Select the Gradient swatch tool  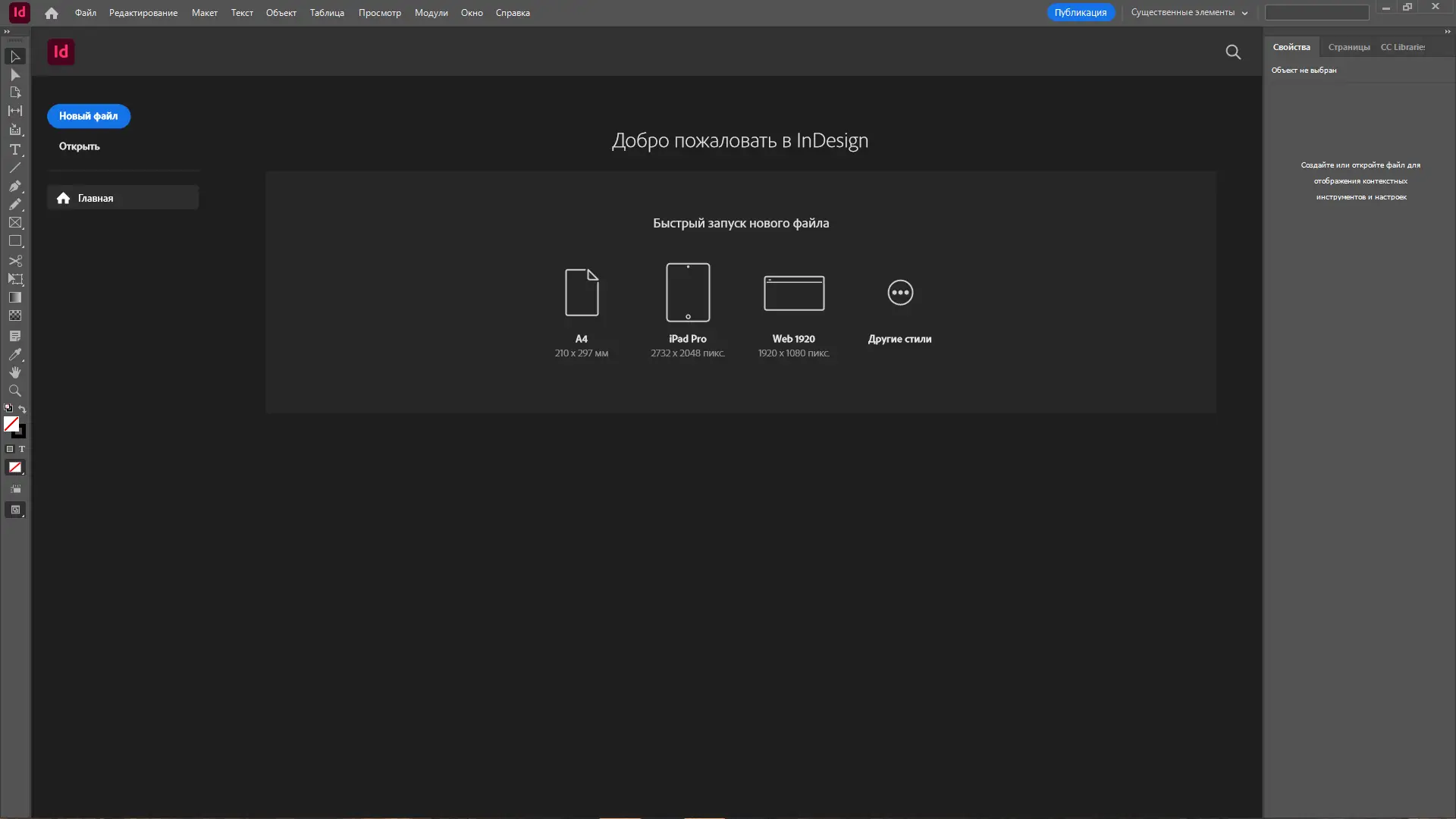click(x=15, y=297)
